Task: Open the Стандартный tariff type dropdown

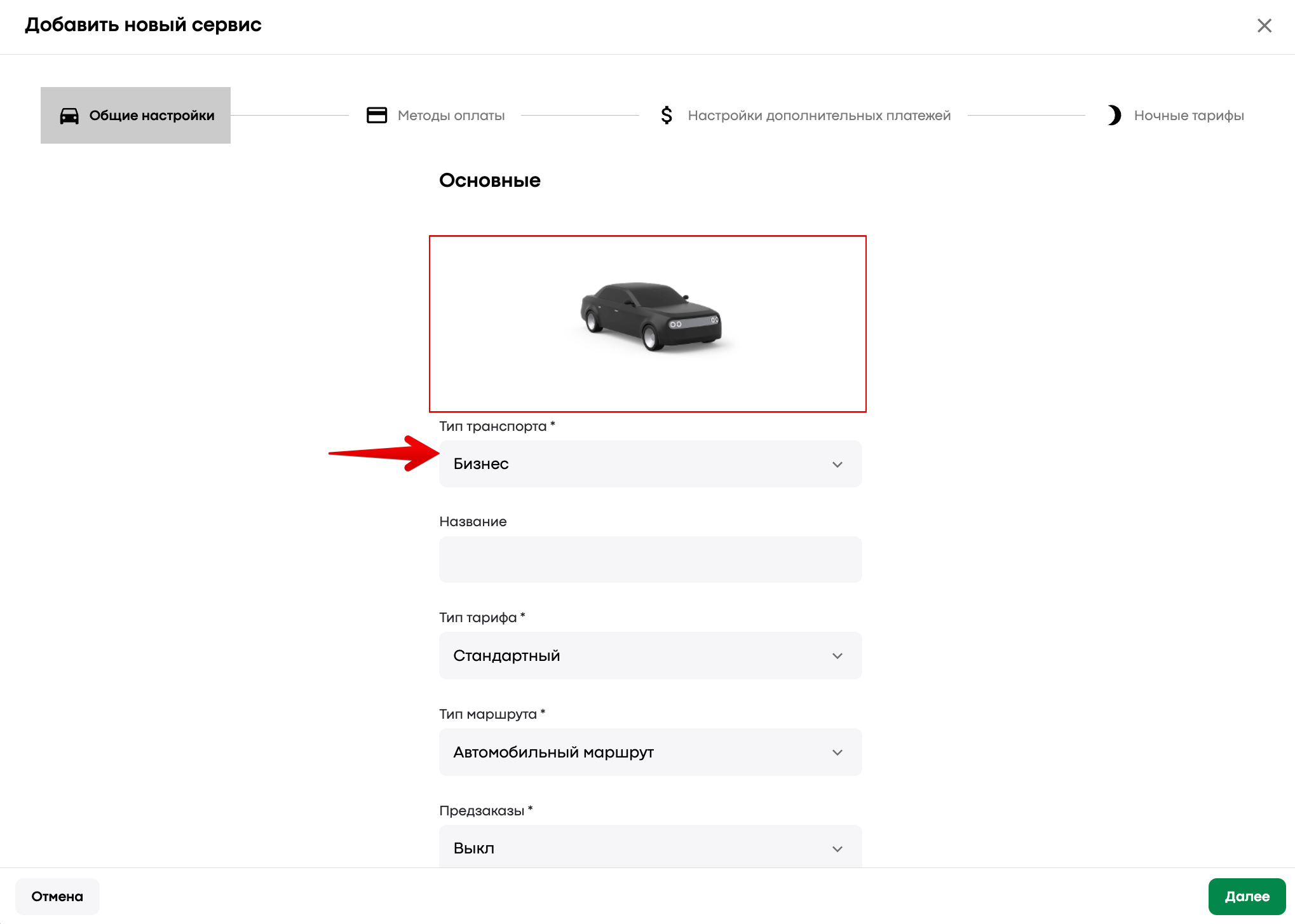Action: click(x=650, y=655)
